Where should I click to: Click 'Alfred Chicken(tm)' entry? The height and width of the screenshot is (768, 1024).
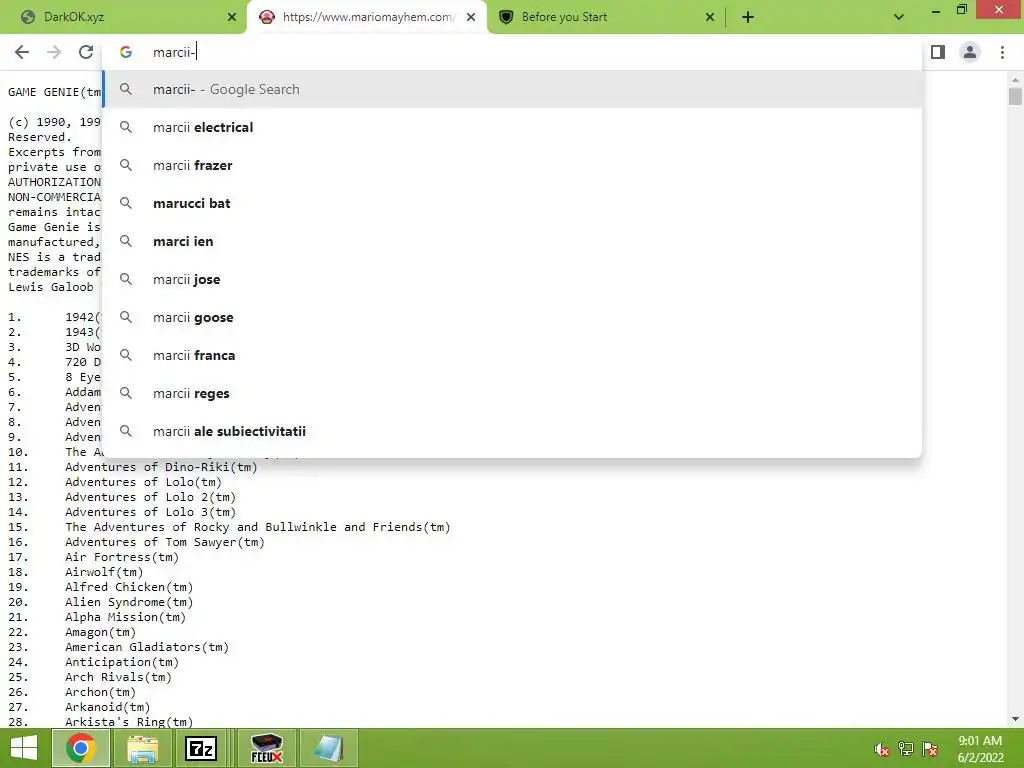[x=129, y=587]
